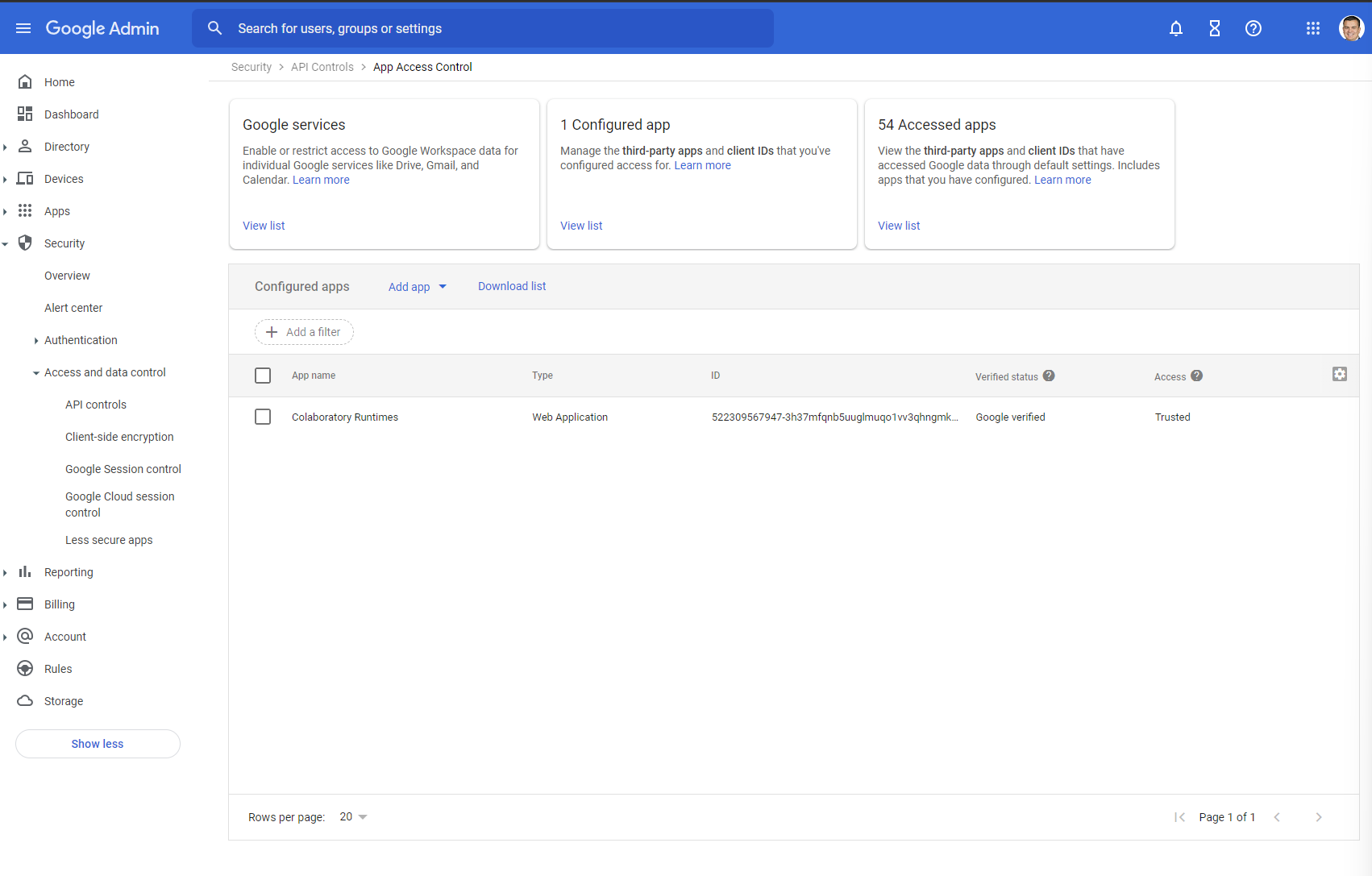Click View list under Accessed apps
Image resolution: width=1372 pixels, height=876 pixels.
[x=899, y=226]
